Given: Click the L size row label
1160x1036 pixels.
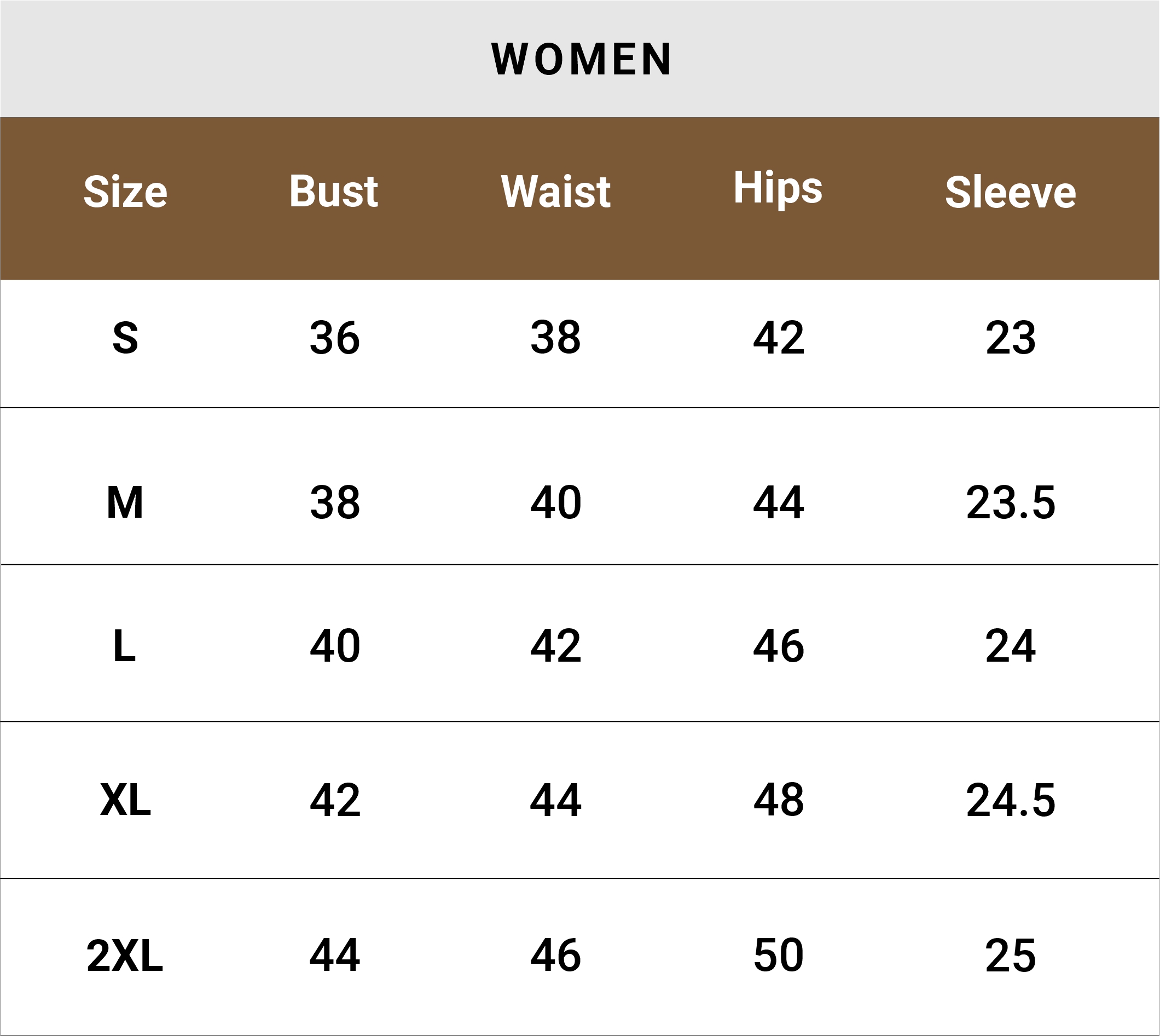Looking at the screenshot, I should 125,646.
